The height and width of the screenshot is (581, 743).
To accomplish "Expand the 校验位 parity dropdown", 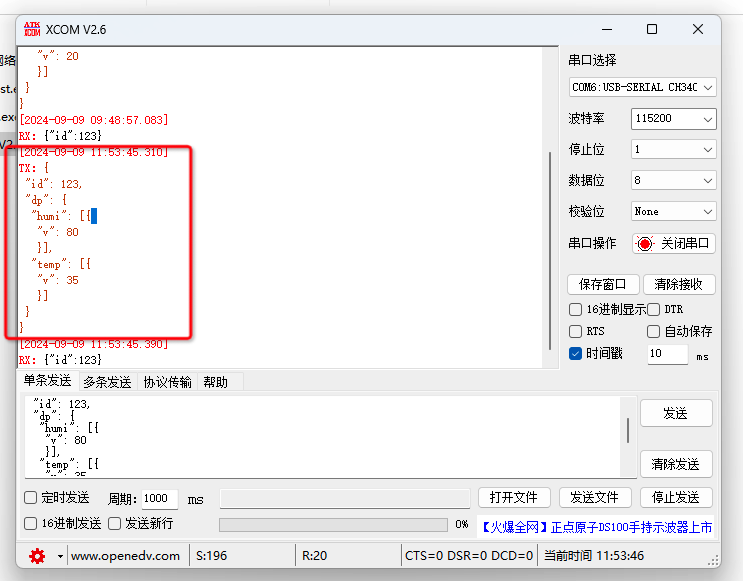I will (673, 211).
